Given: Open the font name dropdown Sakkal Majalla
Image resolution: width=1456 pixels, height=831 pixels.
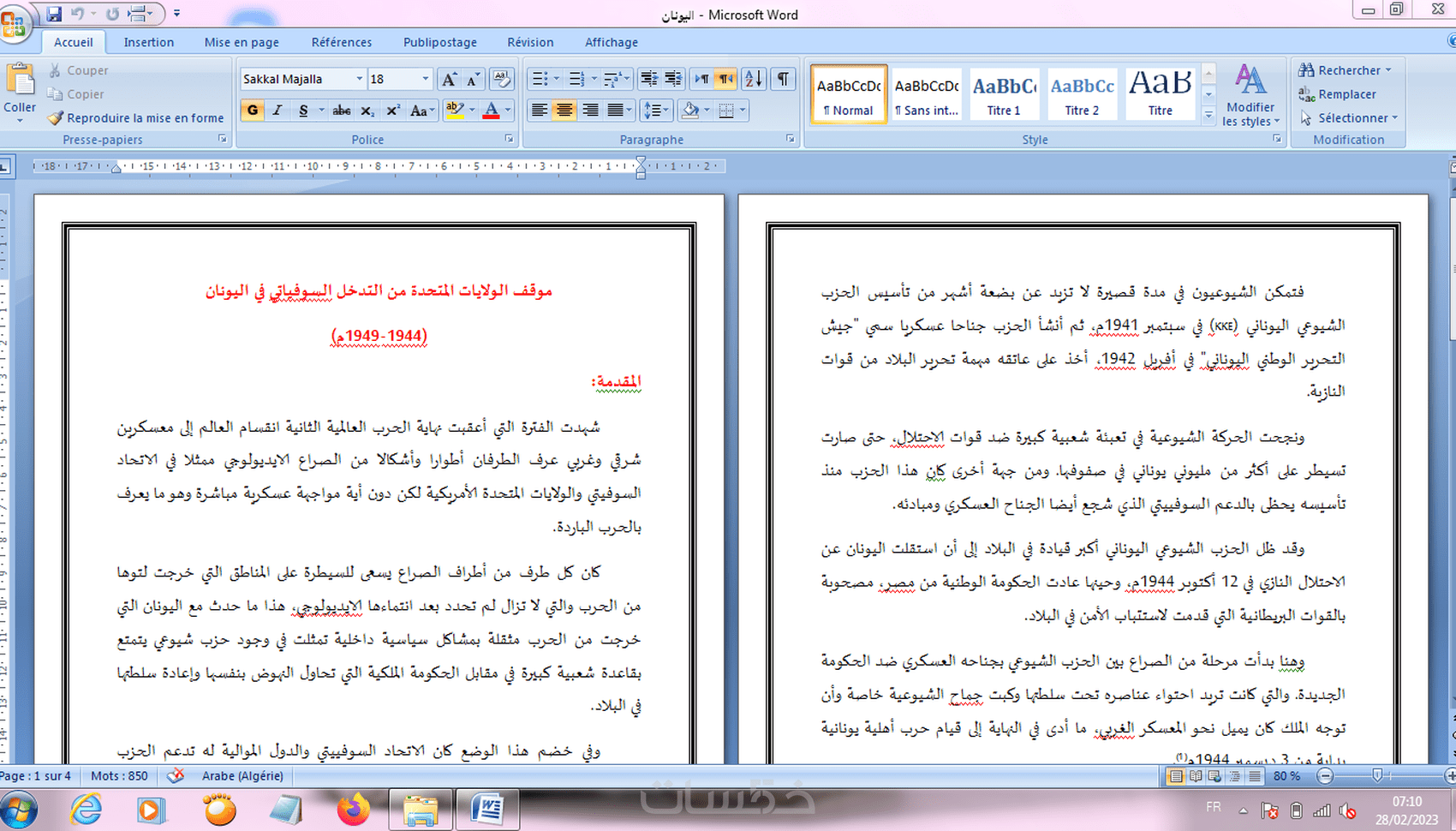Looking at the screenshot, I should pyautogui.click(x=360, y=79).
